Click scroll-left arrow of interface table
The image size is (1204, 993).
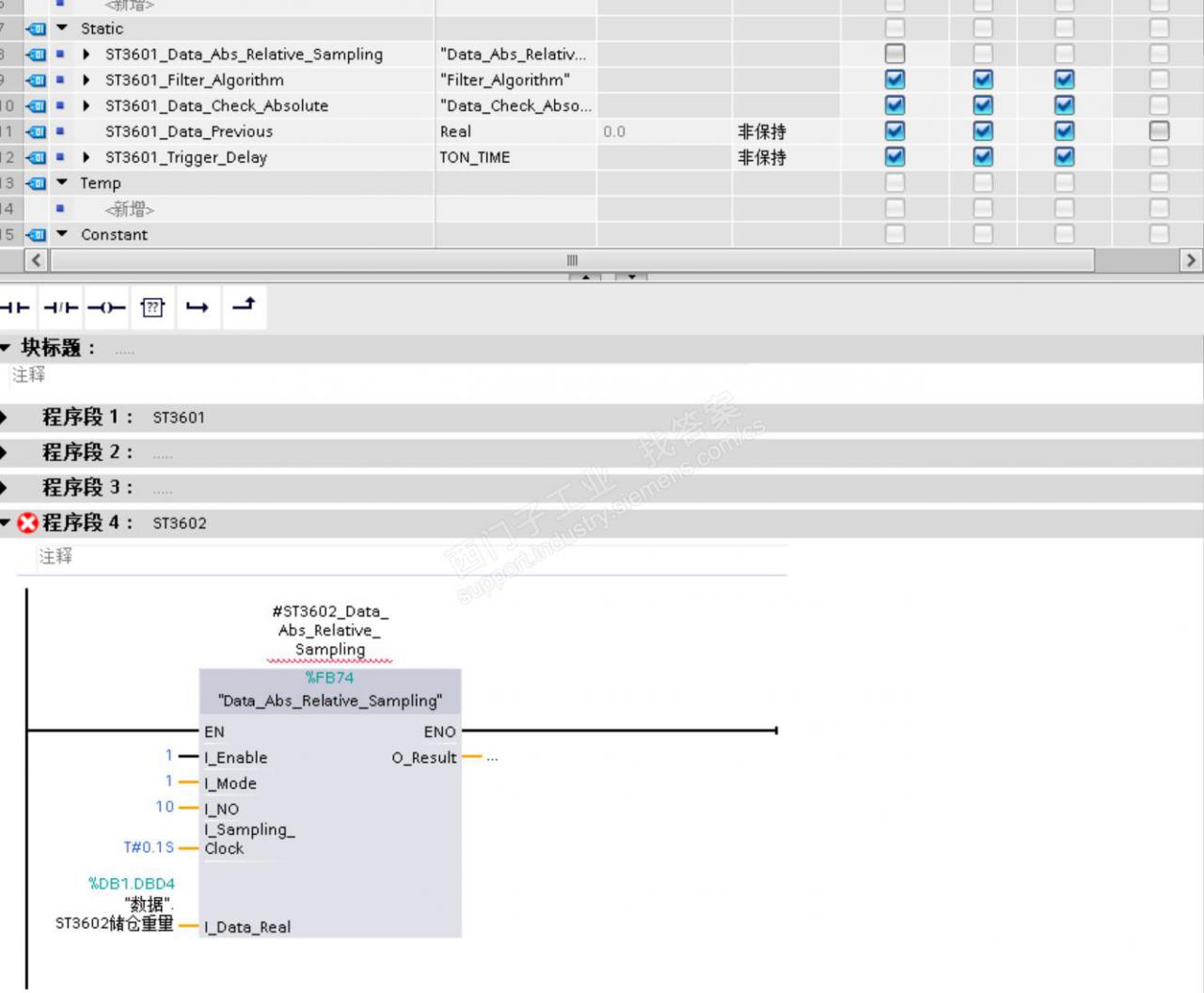click(36, 260)
